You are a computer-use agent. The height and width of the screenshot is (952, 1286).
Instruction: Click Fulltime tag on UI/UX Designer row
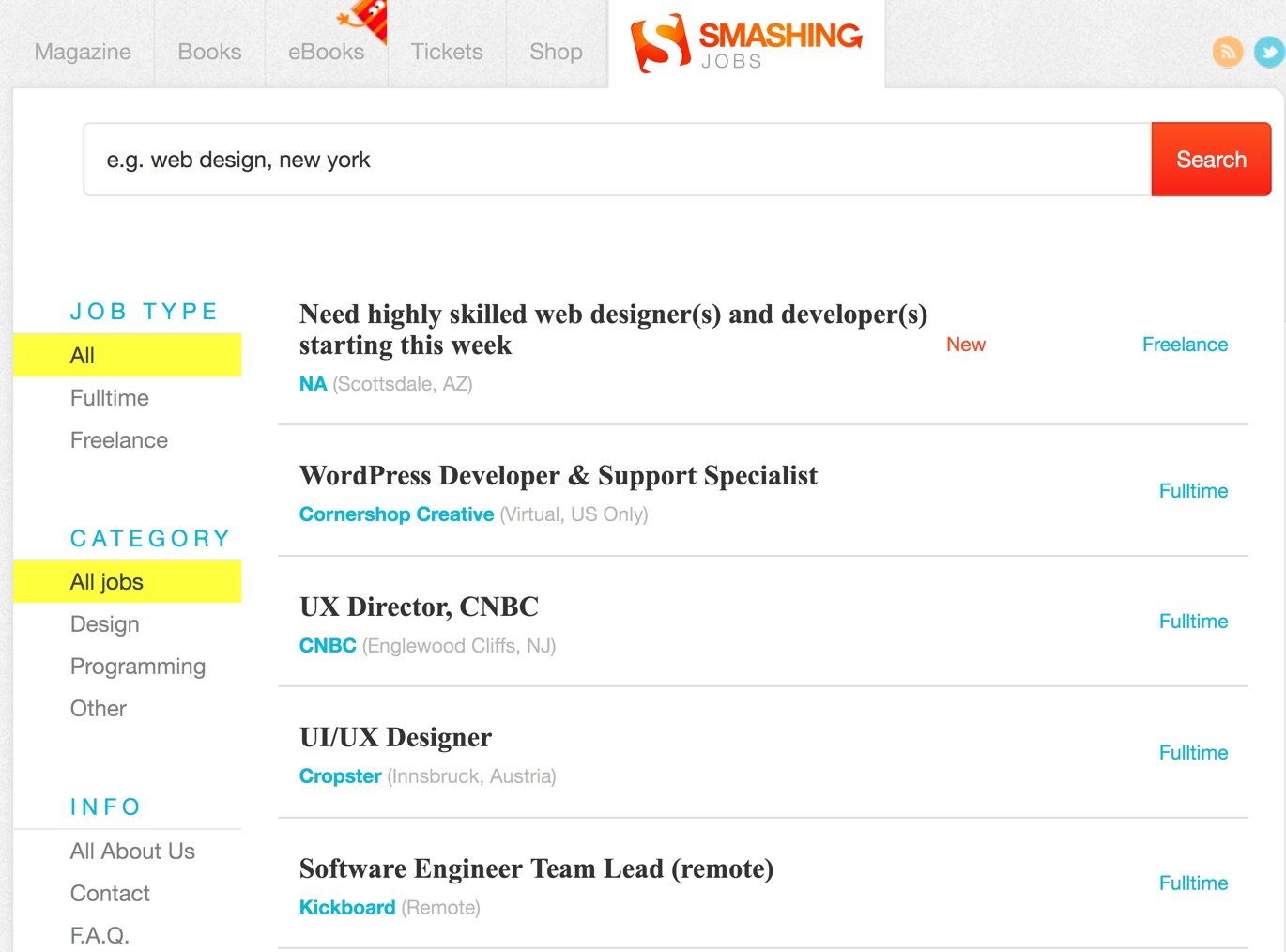point(1193,753)
